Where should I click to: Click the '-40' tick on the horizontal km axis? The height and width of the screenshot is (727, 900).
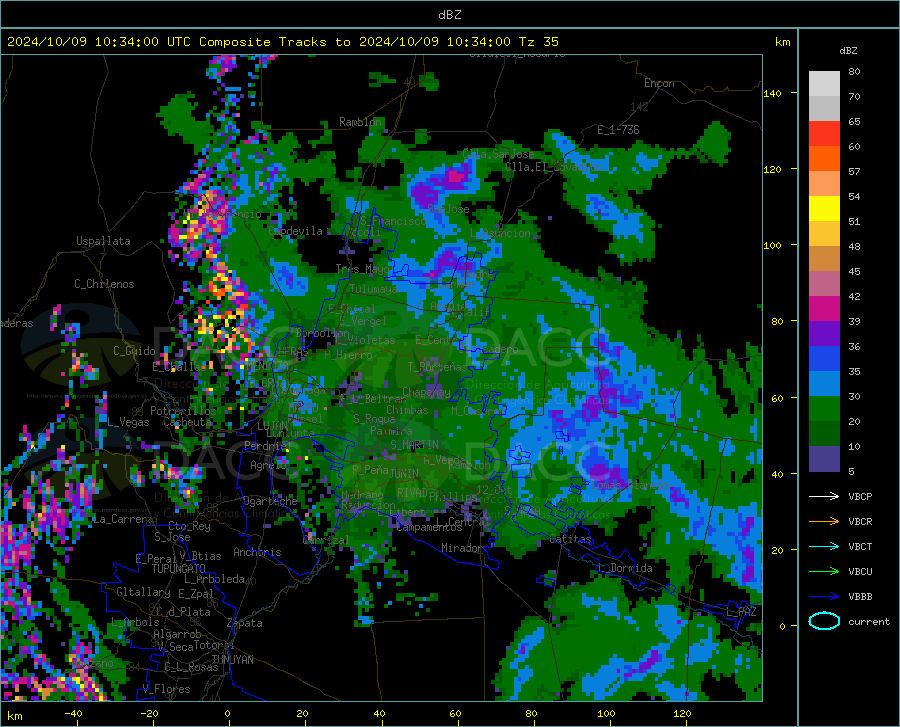tap(73, 713)
